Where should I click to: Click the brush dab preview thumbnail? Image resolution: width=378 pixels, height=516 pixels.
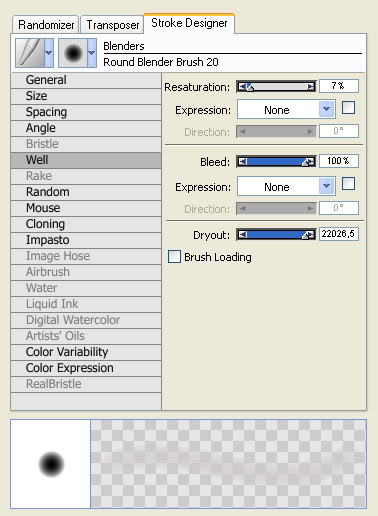point(51,464)
